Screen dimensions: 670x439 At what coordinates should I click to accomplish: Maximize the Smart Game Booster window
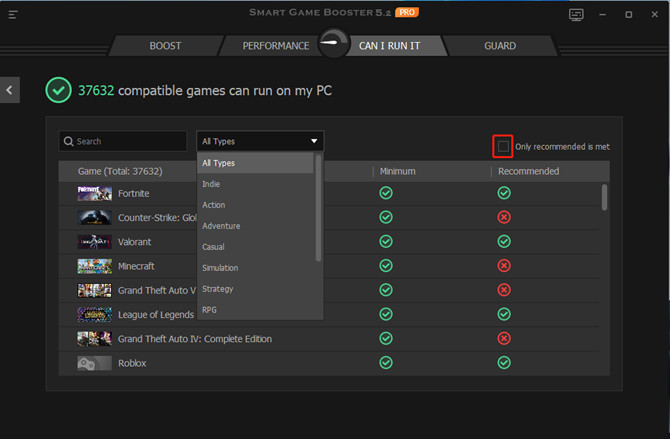click(x=629, y=15)
